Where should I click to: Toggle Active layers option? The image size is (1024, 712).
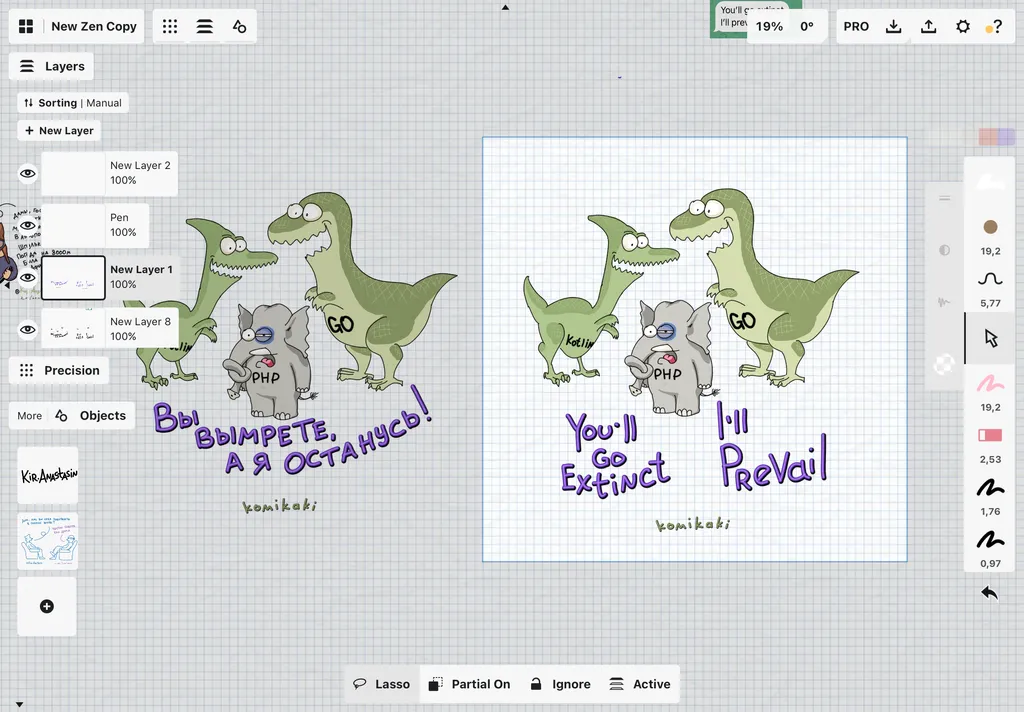(x=640, y=684)
